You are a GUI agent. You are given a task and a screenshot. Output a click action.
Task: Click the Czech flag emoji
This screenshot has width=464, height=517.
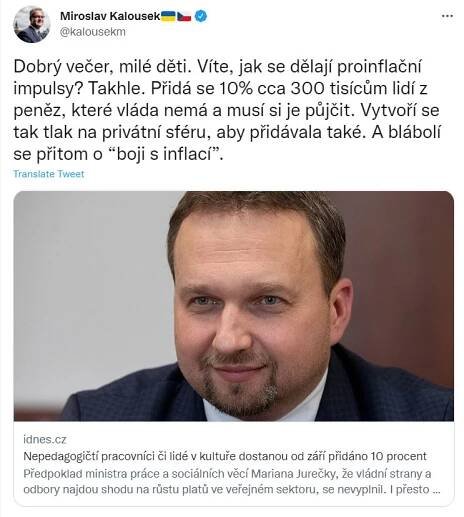pos(184,16)
